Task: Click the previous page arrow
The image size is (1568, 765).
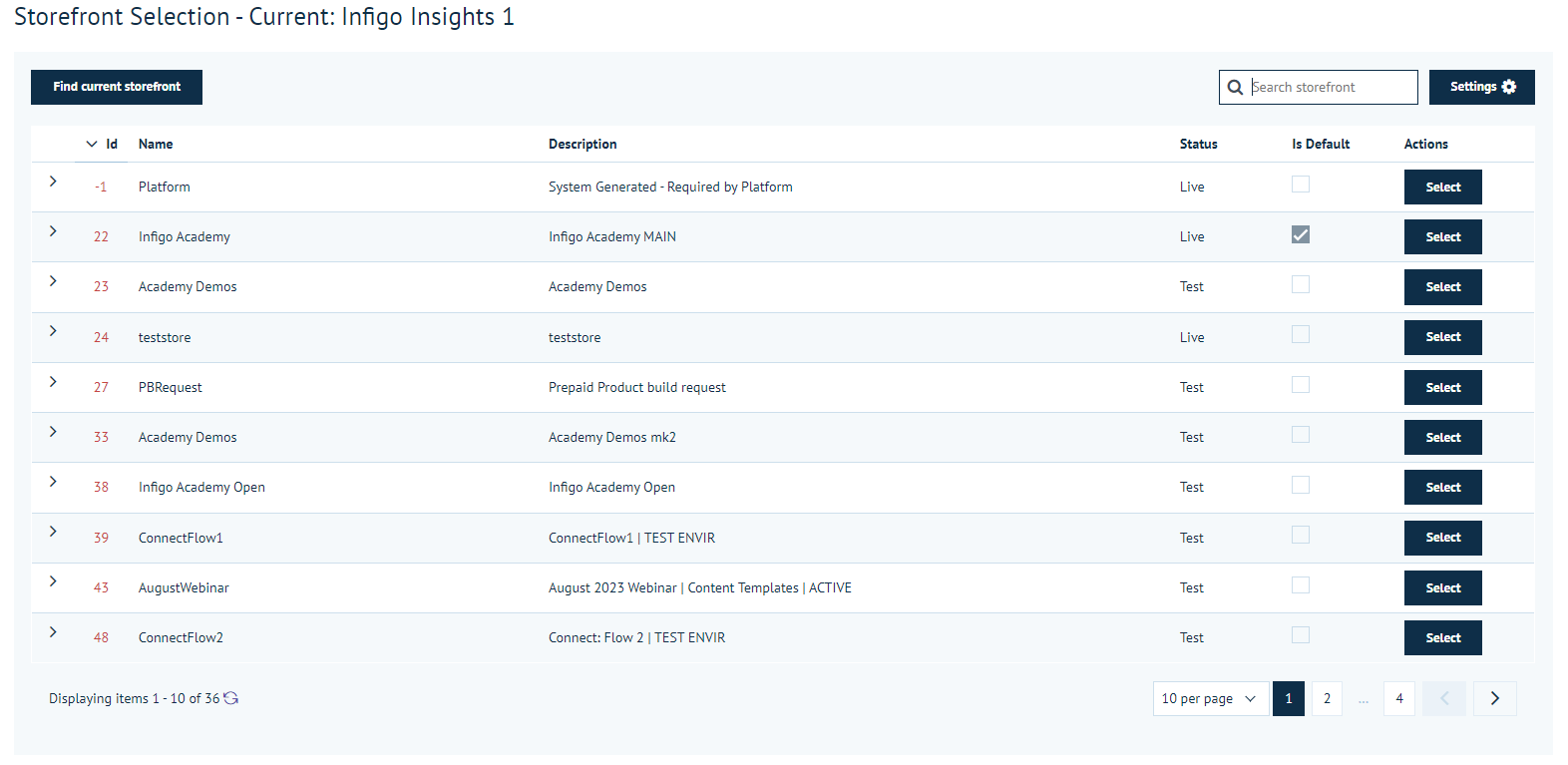Action: pyautogui.click(x=1444, y=698)
